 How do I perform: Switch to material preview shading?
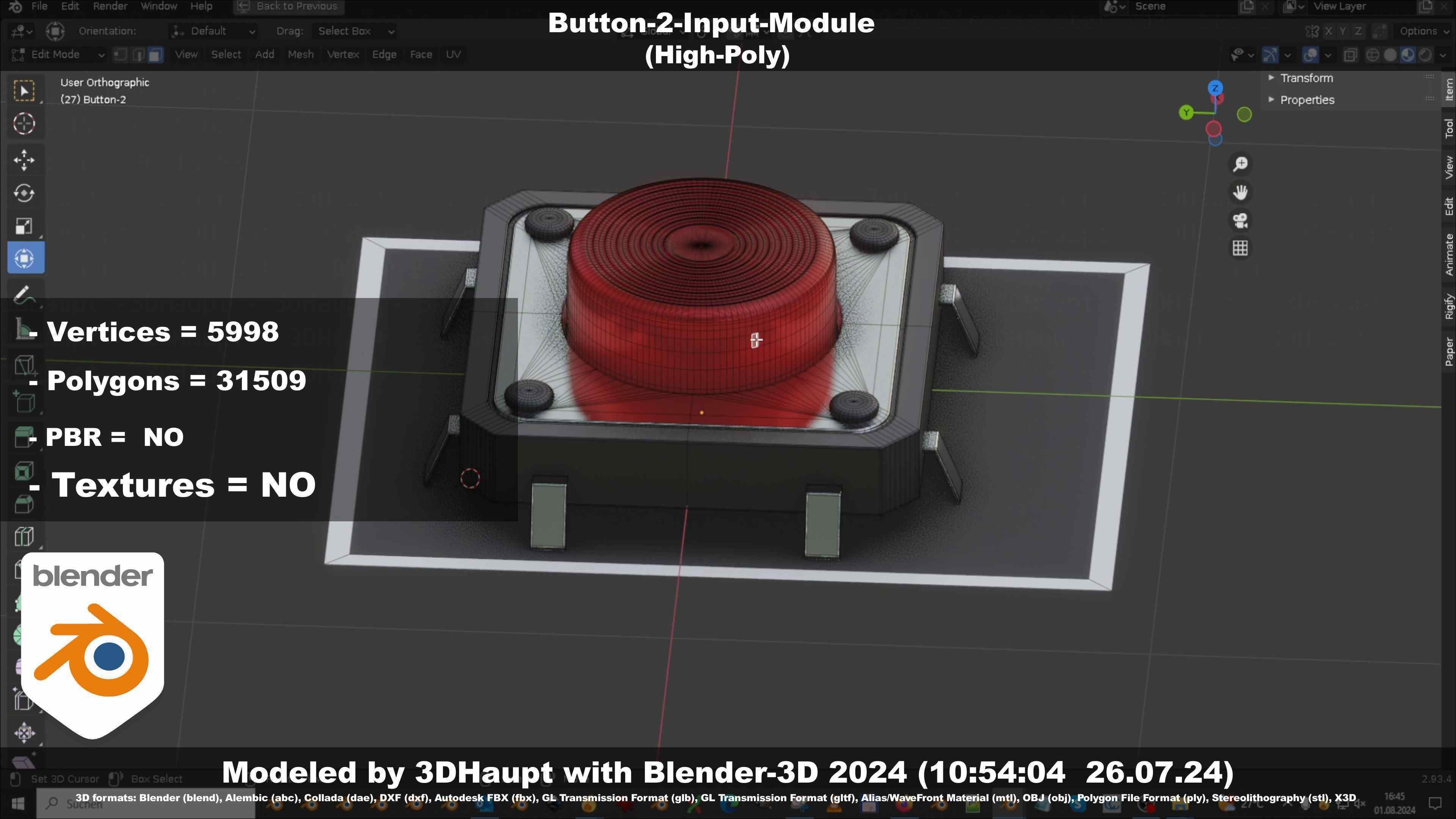click(x=1407, y=55)
